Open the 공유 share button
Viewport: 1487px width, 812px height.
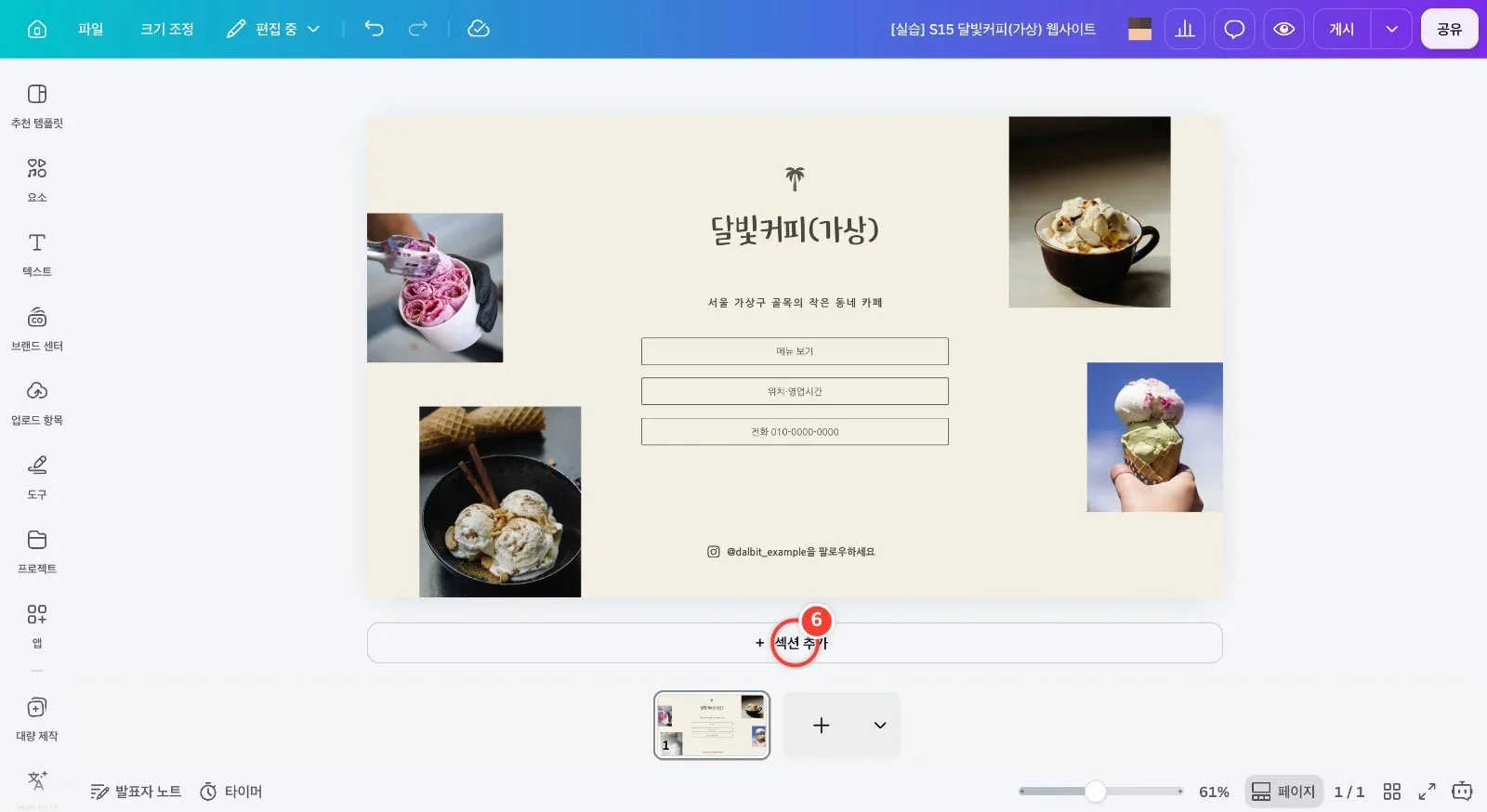pyautogui.click(x=1449, y=29)
